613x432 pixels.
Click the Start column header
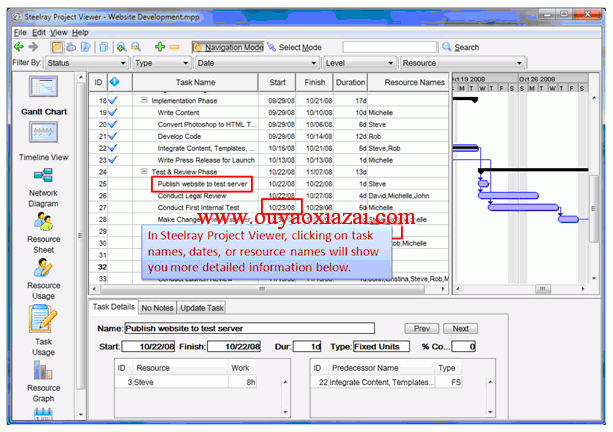[x=277, y=82]
